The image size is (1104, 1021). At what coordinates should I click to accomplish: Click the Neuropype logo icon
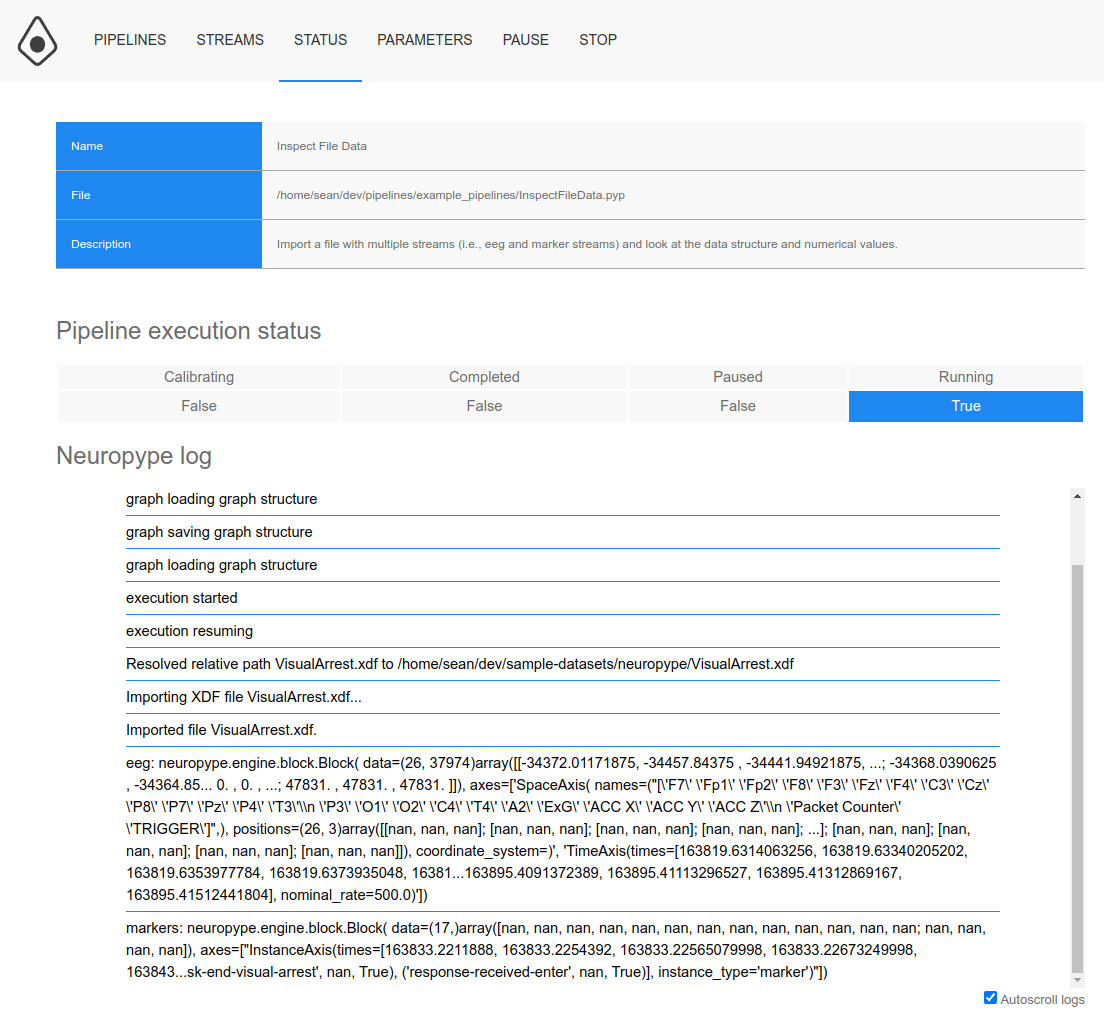coord(37,41)
